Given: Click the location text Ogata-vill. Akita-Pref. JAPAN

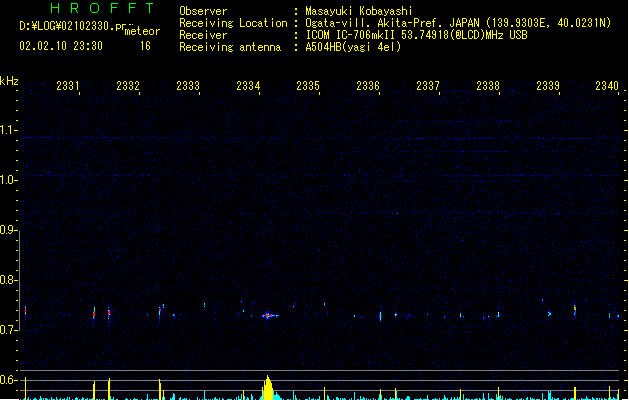Looking at the screenshot, I should click(392, 23).
